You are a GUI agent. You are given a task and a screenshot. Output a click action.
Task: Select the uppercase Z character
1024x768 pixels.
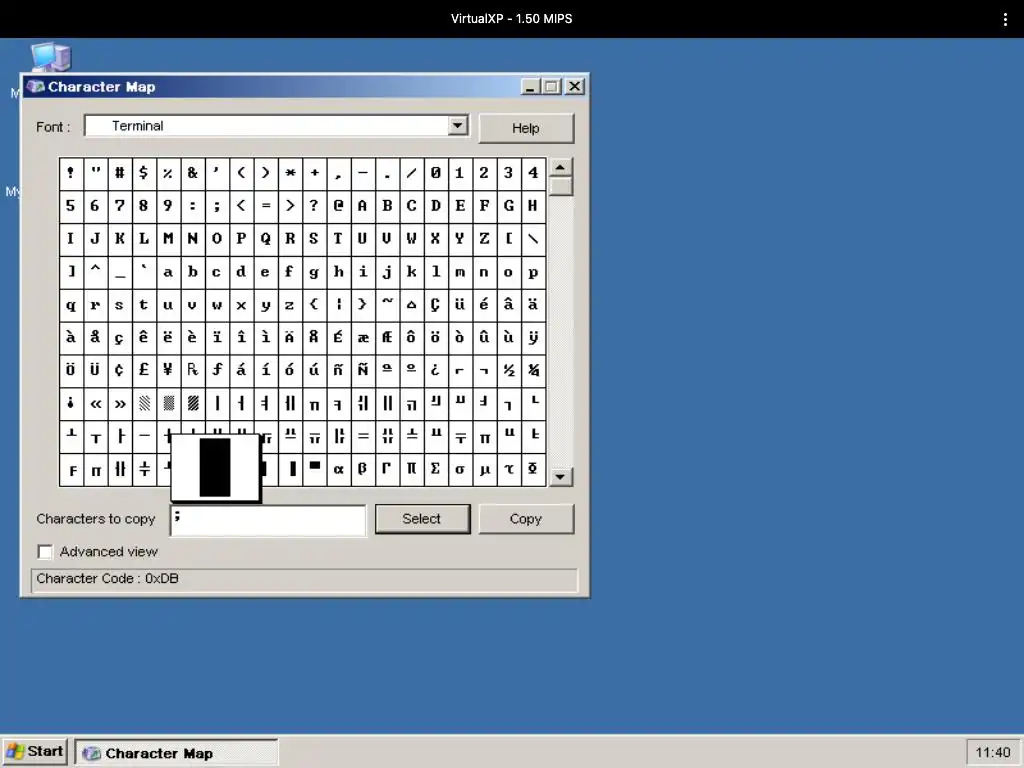(x=484, y=239)
